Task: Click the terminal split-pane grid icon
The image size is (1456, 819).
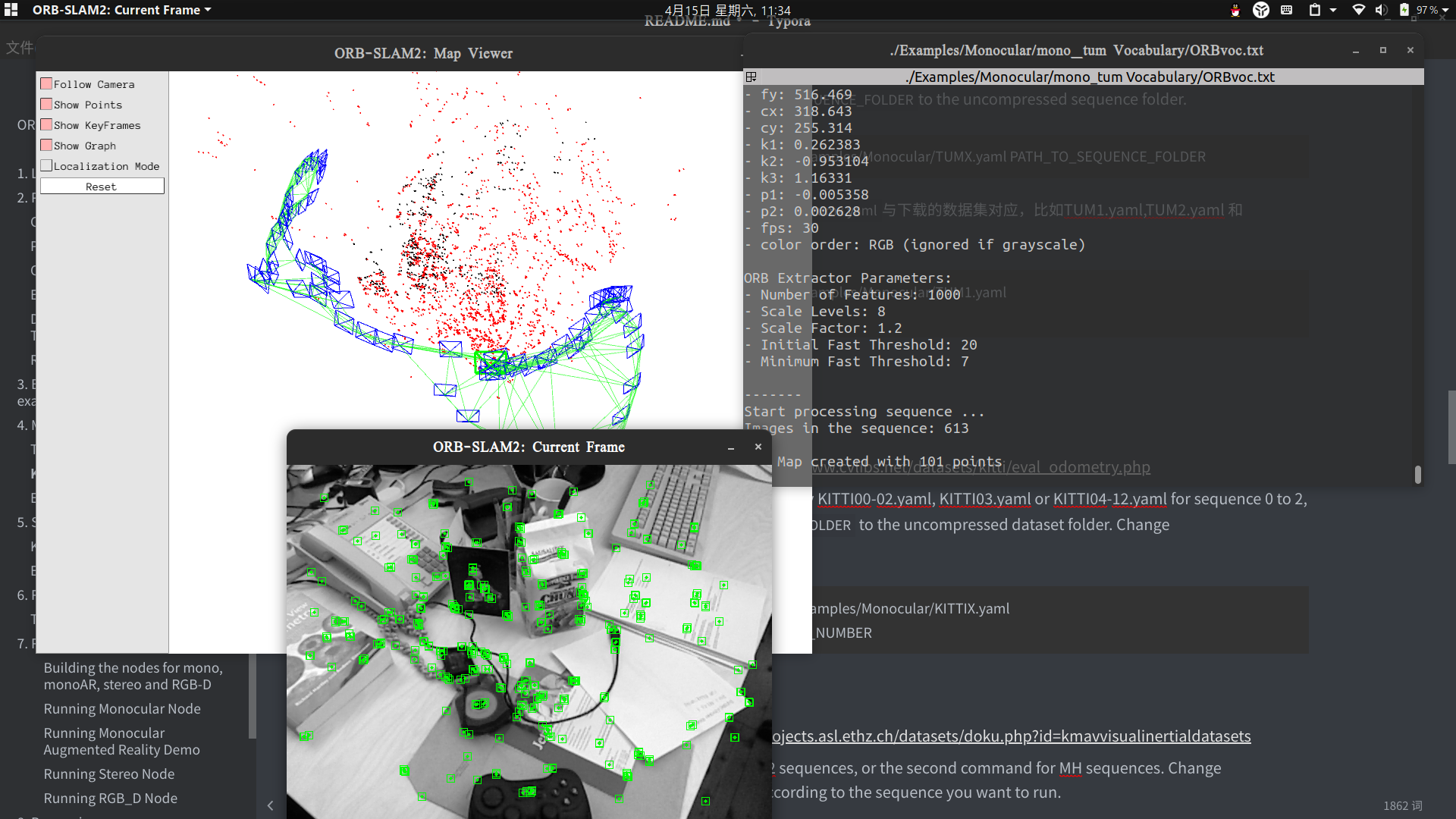Action: pyautogui.click(x=751, y=77)
